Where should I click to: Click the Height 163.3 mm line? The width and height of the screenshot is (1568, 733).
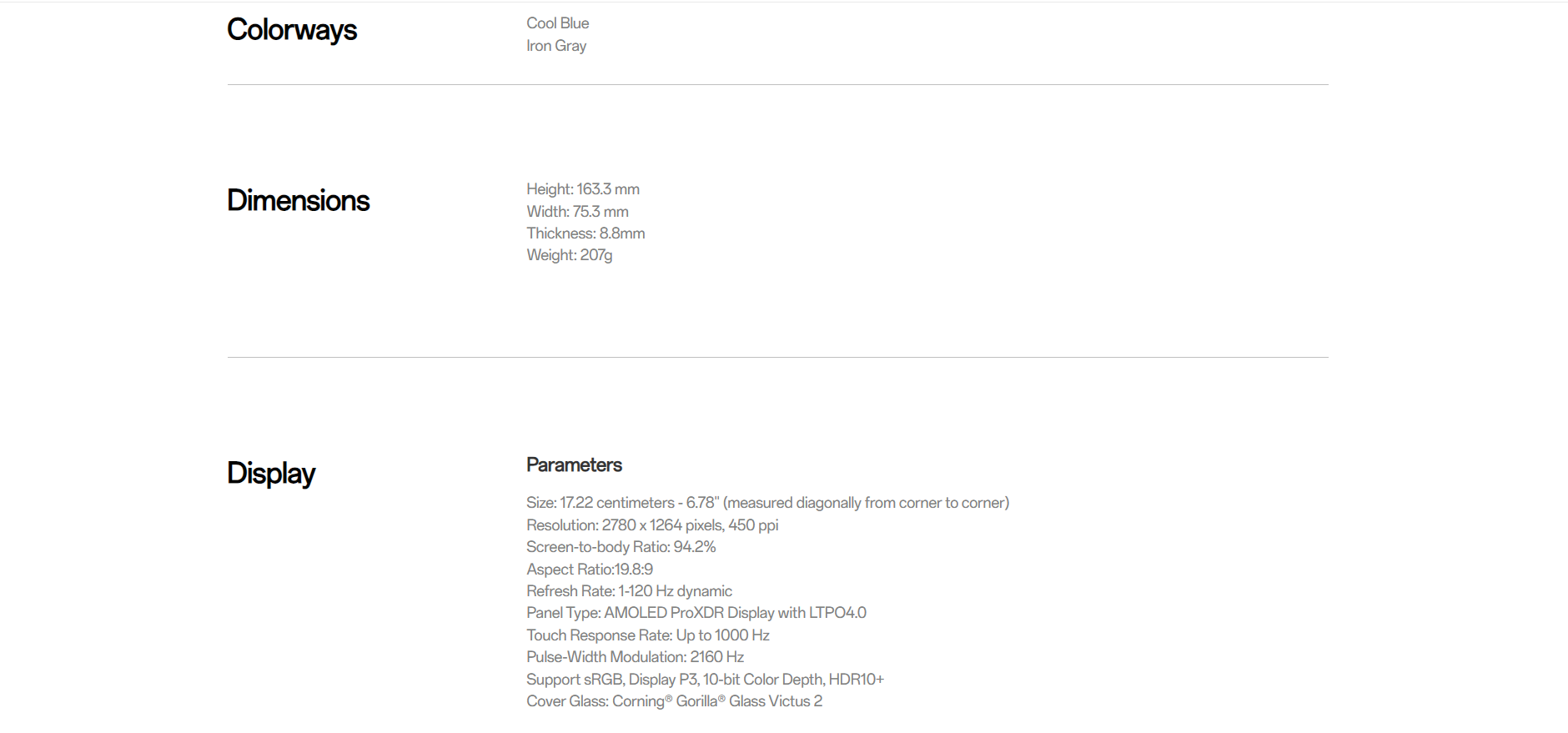pyautogui.click(x=583, y=189)
